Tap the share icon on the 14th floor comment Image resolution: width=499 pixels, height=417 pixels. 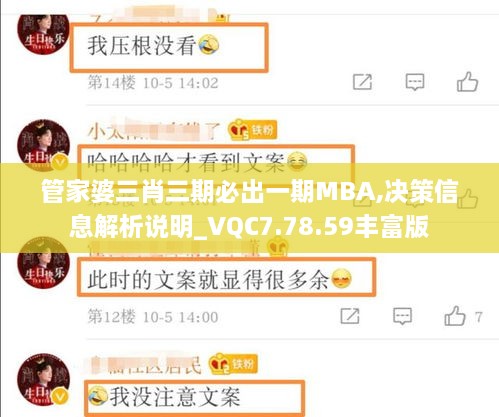coord(362,82)
